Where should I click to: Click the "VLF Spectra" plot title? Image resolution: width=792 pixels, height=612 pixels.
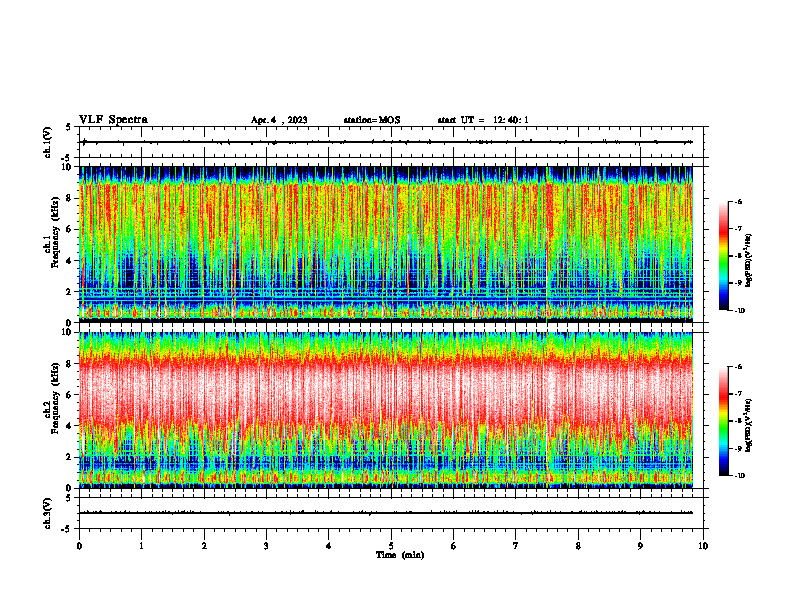click(113, 120)
